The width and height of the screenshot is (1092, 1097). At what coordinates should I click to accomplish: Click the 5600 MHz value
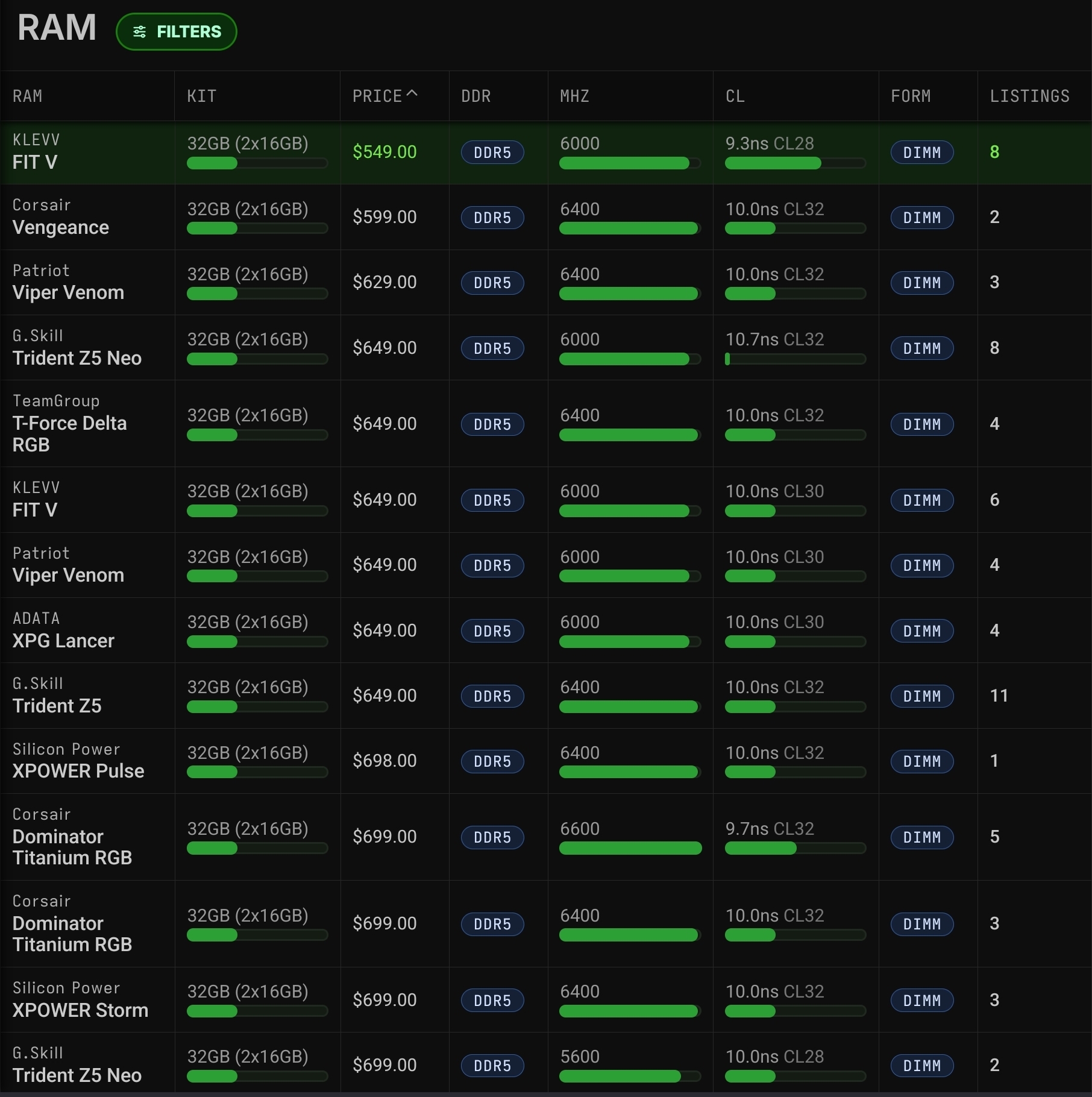(x=580, y=1057)
